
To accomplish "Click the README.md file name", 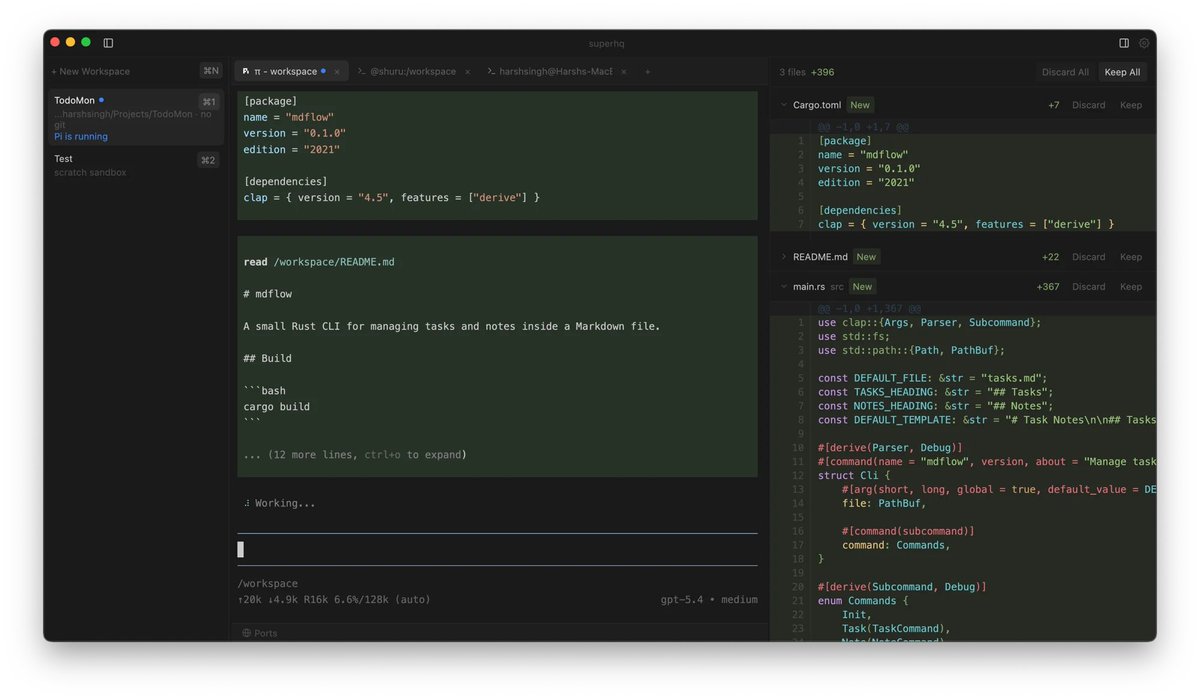I will click(820, 257).
